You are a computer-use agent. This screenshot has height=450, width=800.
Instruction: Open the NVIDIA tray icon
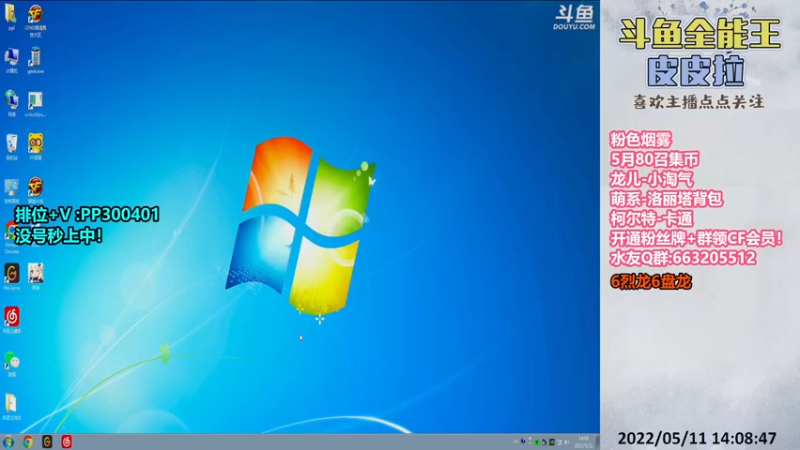552,442
